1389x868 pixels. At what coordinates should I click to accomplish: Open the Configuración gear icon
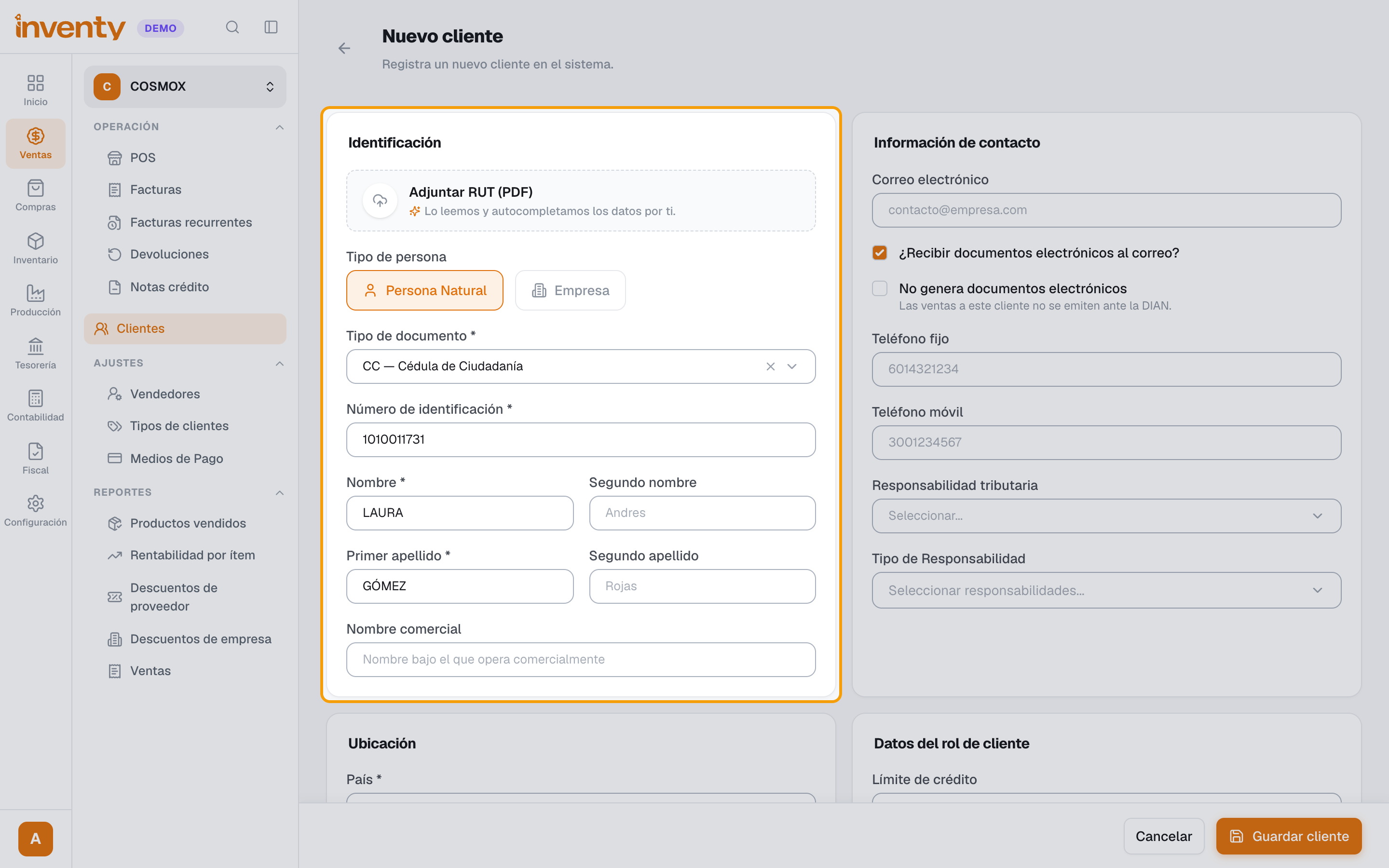click(36, 511)
